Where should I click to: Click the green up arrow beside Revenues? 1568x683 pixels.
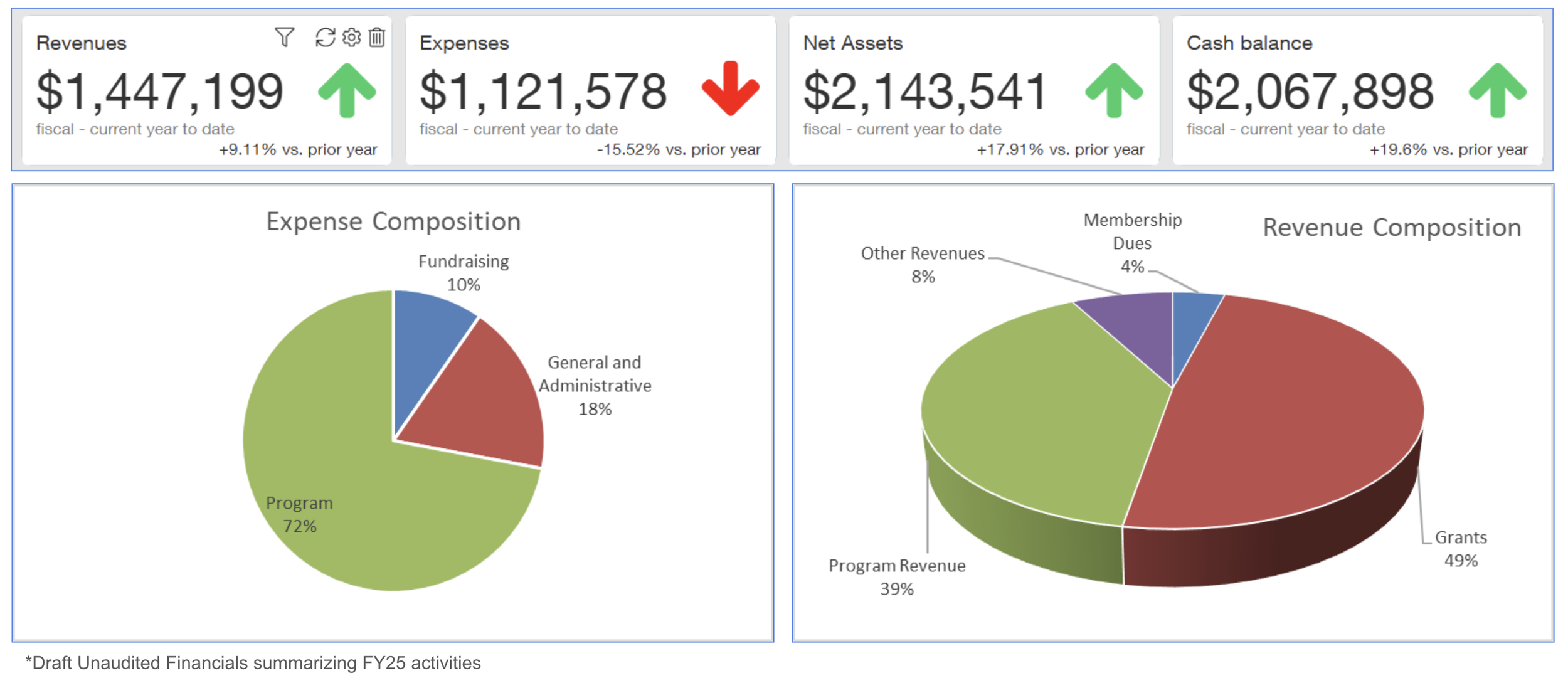[x=347, y=91]
